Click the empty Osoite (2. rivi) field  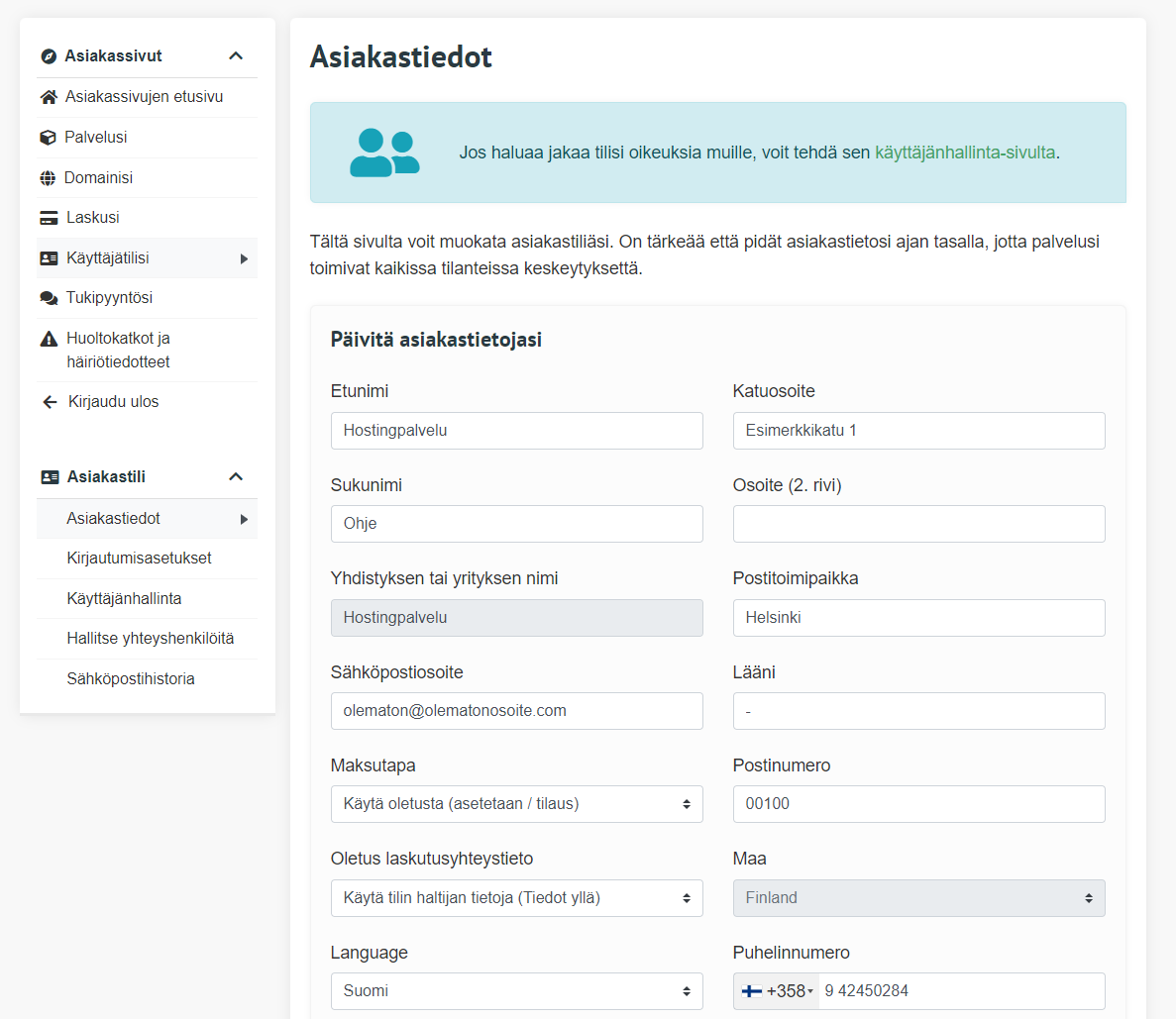918,524
